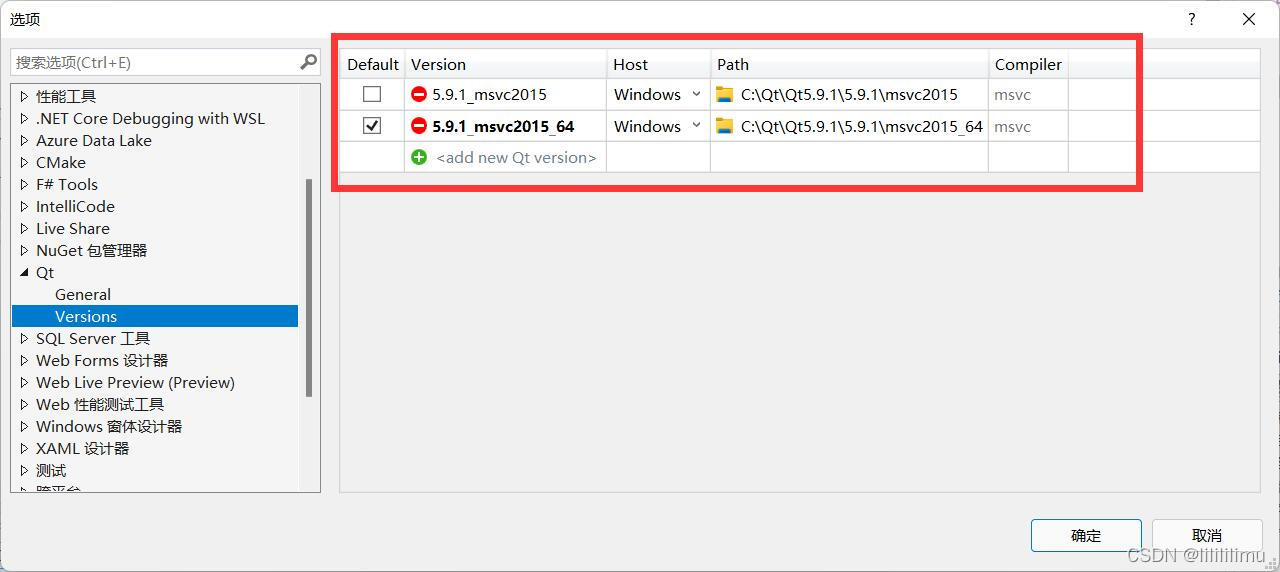Select the 测试 category

[x=51, y=470]
